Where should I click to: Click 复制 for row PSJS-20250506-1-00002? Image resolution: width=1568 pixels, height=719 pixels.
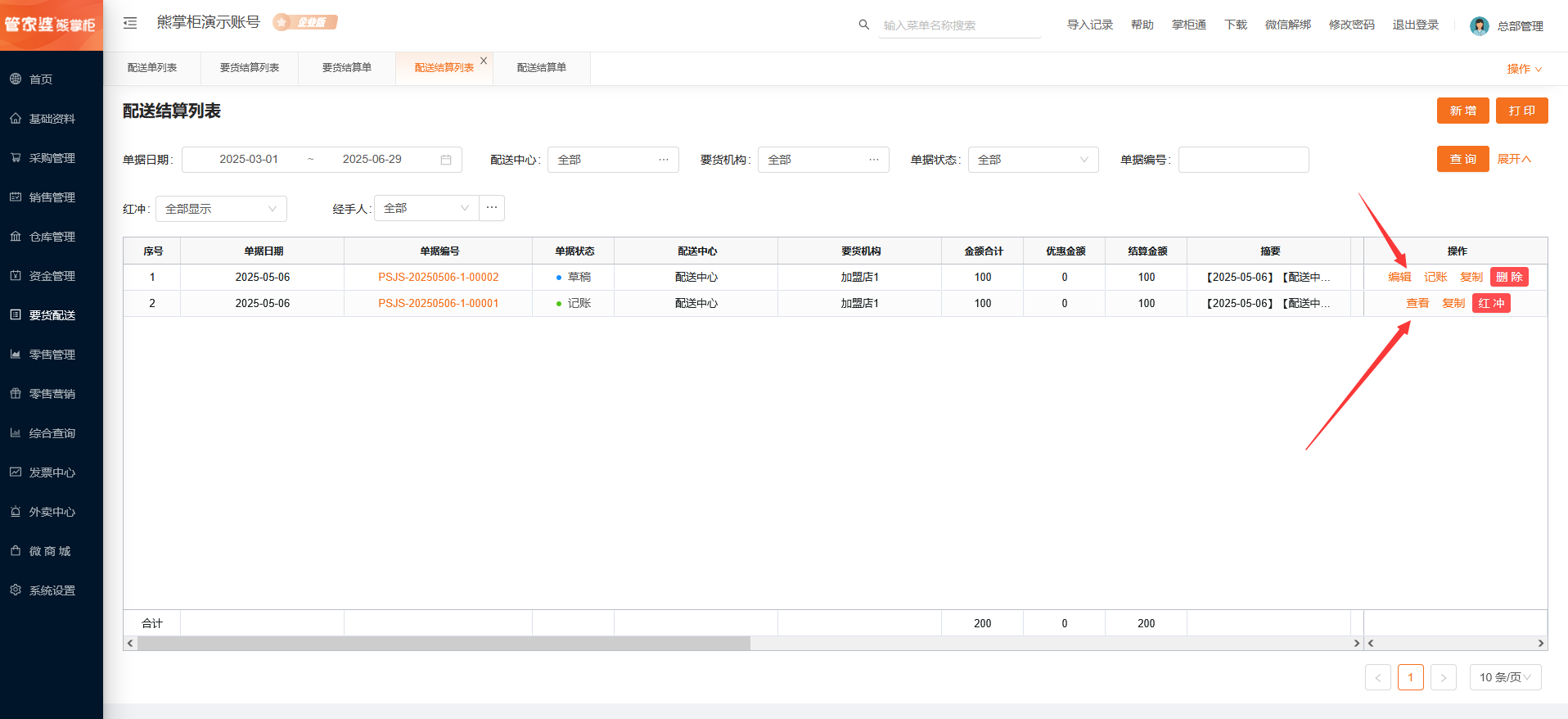tap(1471, 277)
